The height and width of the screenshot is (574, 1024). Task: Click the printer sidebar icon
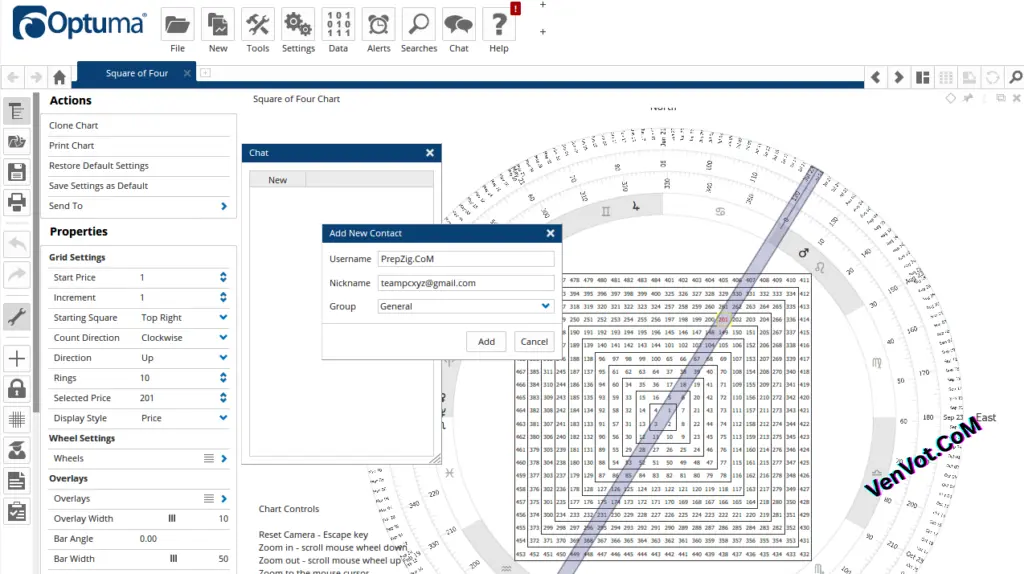tap(17, 202)
